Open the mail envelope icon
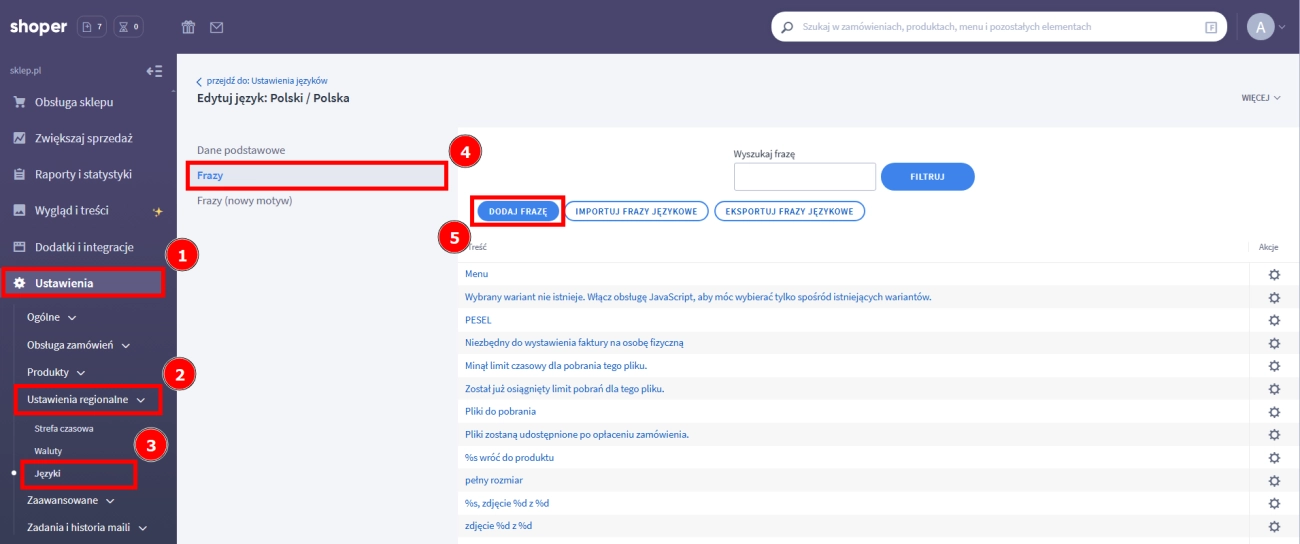This screenshot has width=1300, height=544. pos(216,27)
